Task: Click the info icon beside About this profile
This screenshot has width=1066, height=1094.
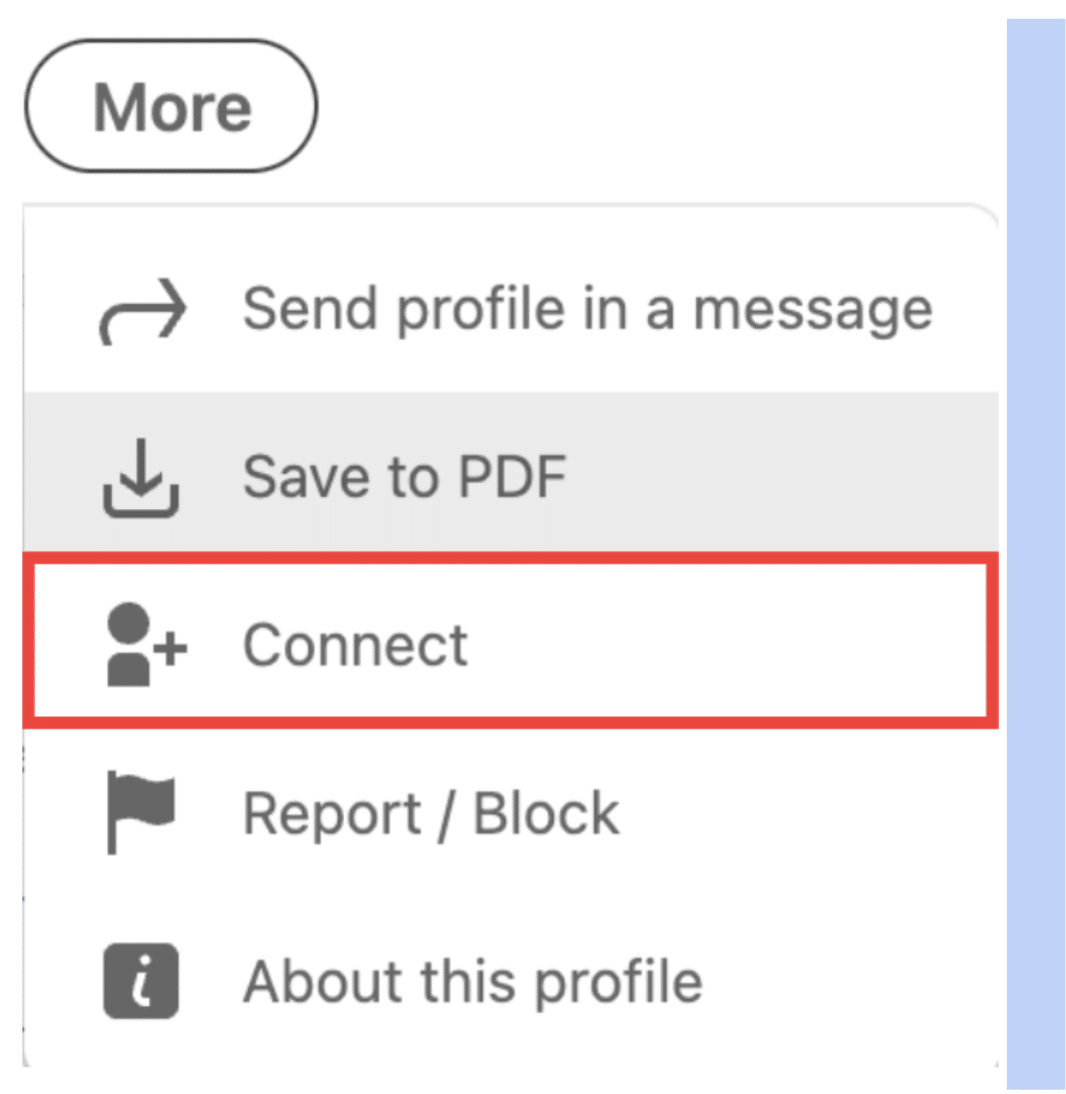Action: (140, 980)
